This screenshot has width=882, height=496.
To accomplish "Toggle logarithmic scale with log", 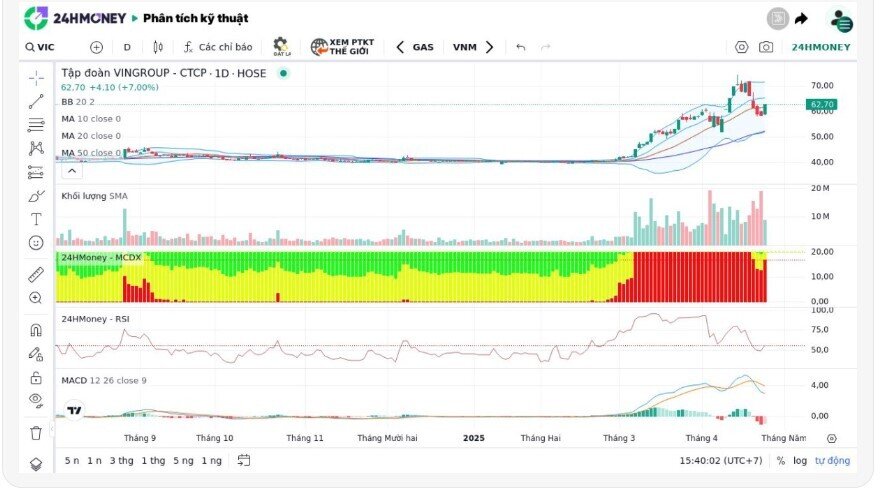I will click(799, 460).
